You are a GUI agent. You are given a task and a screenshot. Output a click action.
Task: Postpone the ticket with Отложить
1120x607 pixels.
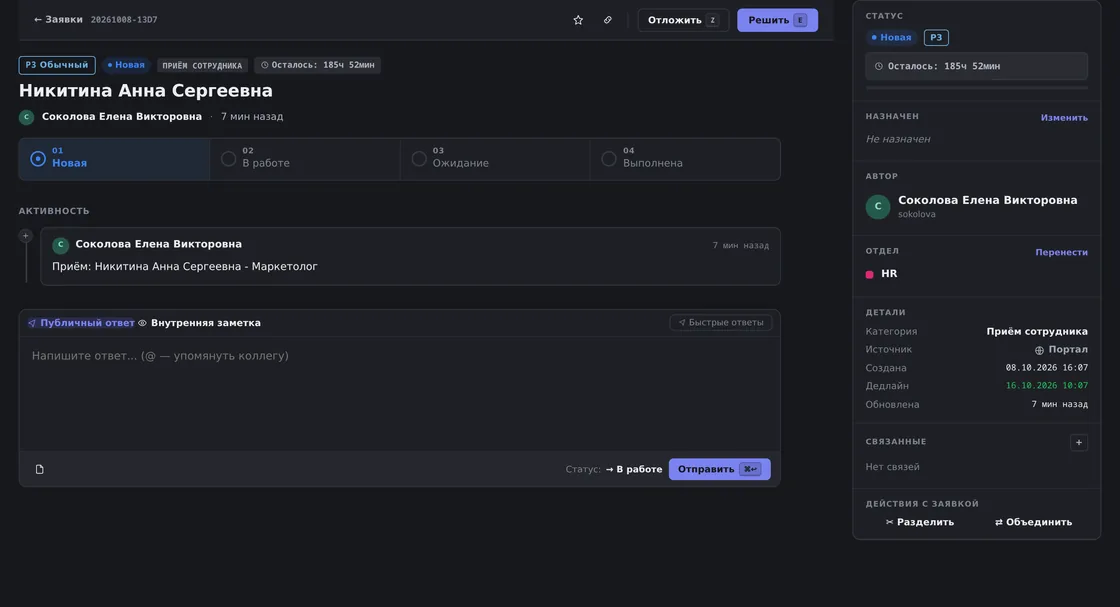point(683,20)
